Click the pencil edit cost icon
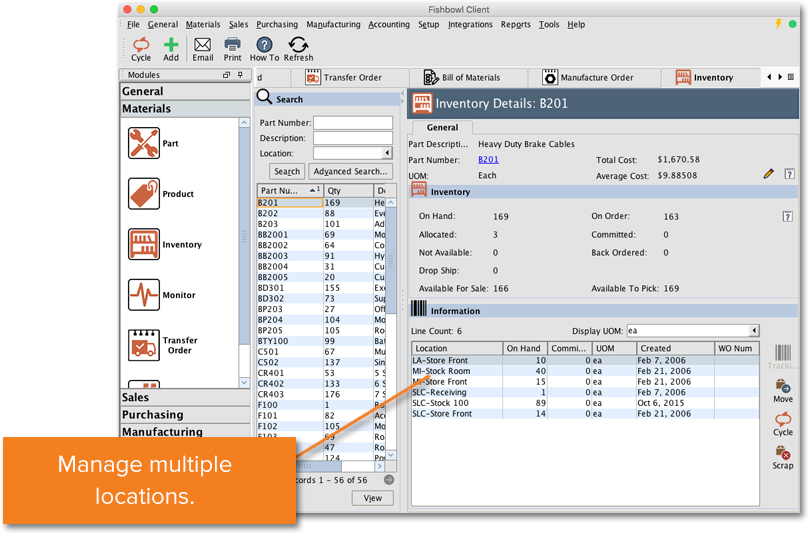Screen dimensions: 809x534 (x=769, y=173)
